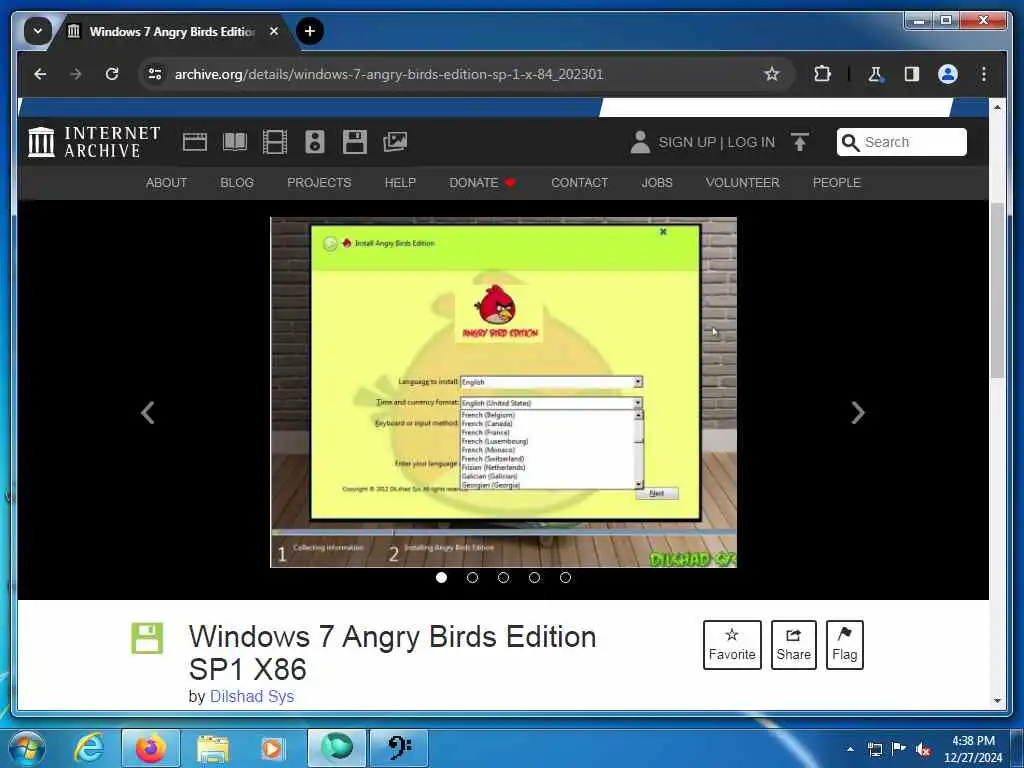Launch Internet Explorer from the taskbar

(x=89, y=748)
